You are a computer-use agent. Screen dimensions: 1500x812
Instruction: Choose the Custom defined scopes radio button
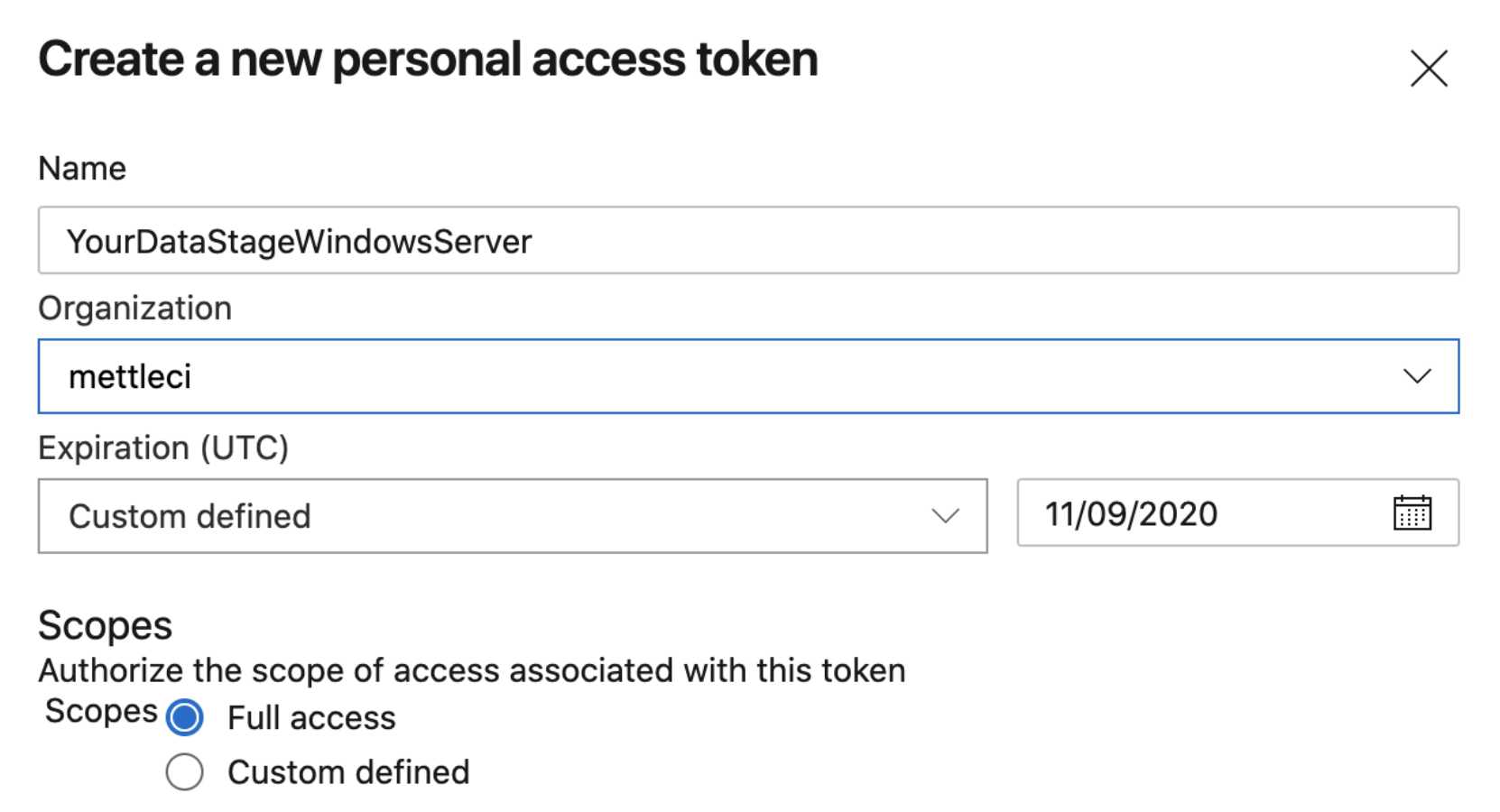point(185,772)
